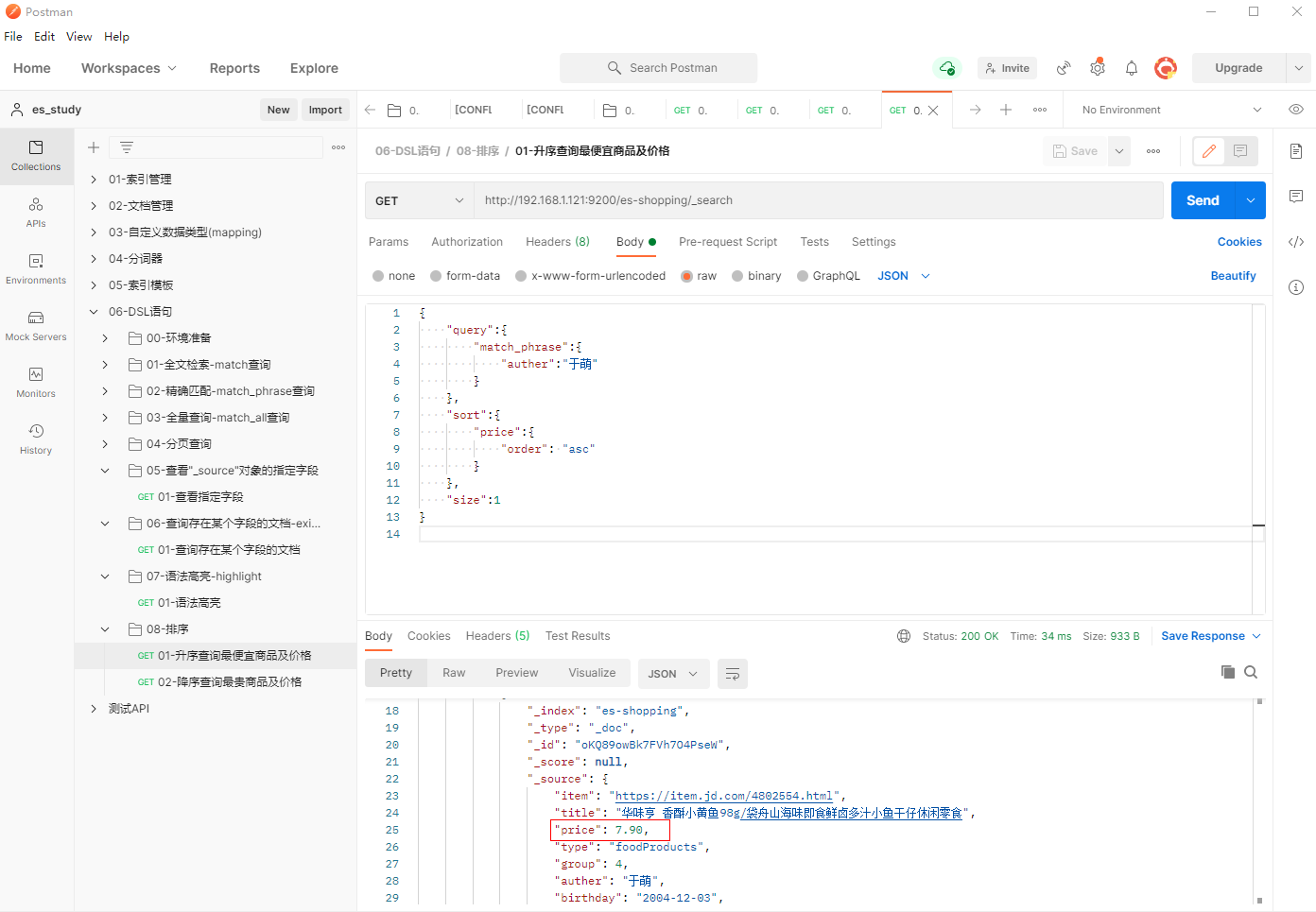Open the Mock Servers panel

[x=36, y=325]
